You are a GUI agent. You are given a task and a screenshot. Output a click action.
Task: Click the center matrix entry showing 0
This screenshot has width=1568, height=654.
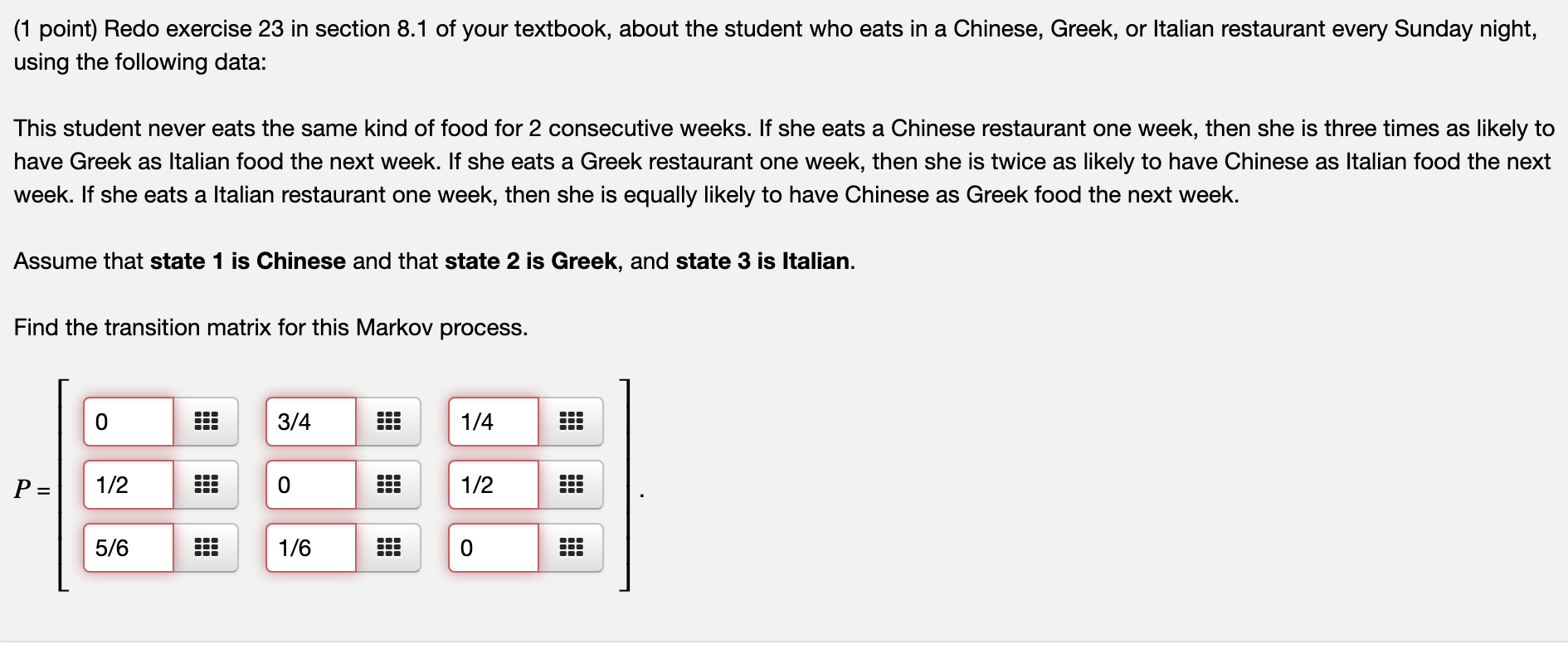click(x=310, y=485)
